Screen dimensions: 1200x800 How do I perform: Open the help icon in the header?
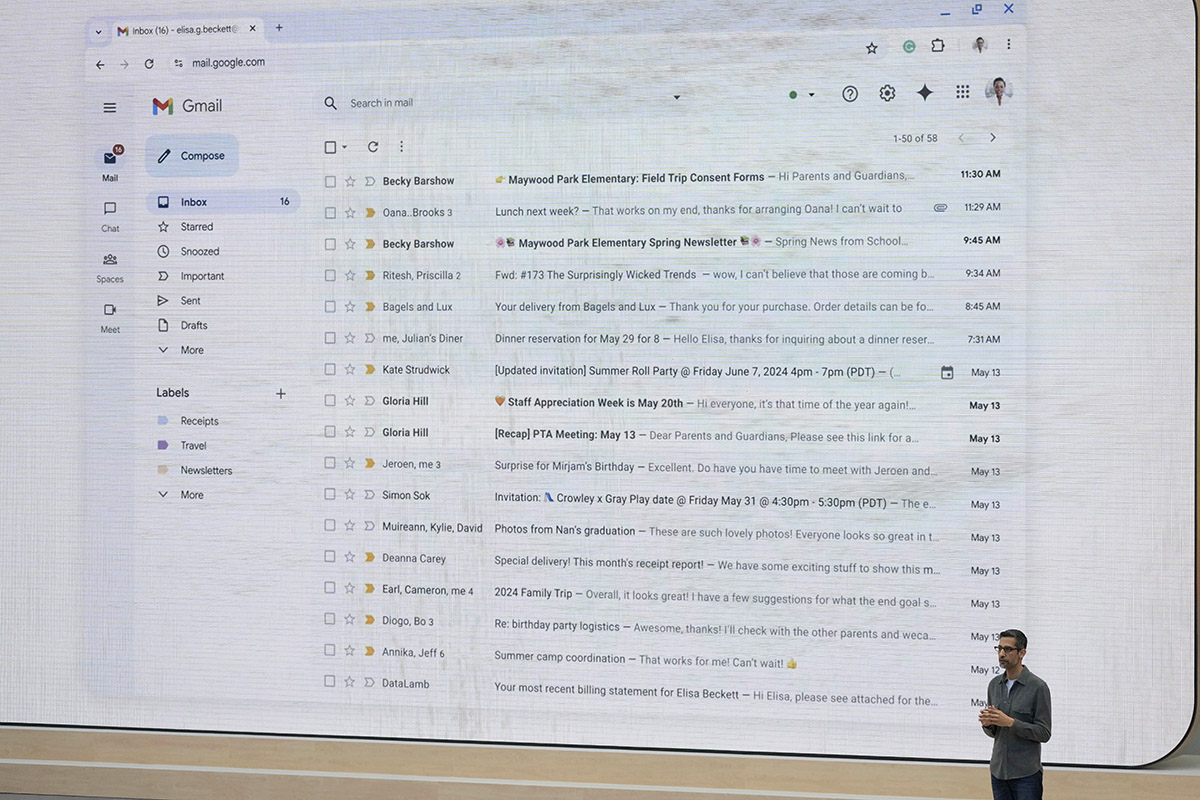[849, 93]
